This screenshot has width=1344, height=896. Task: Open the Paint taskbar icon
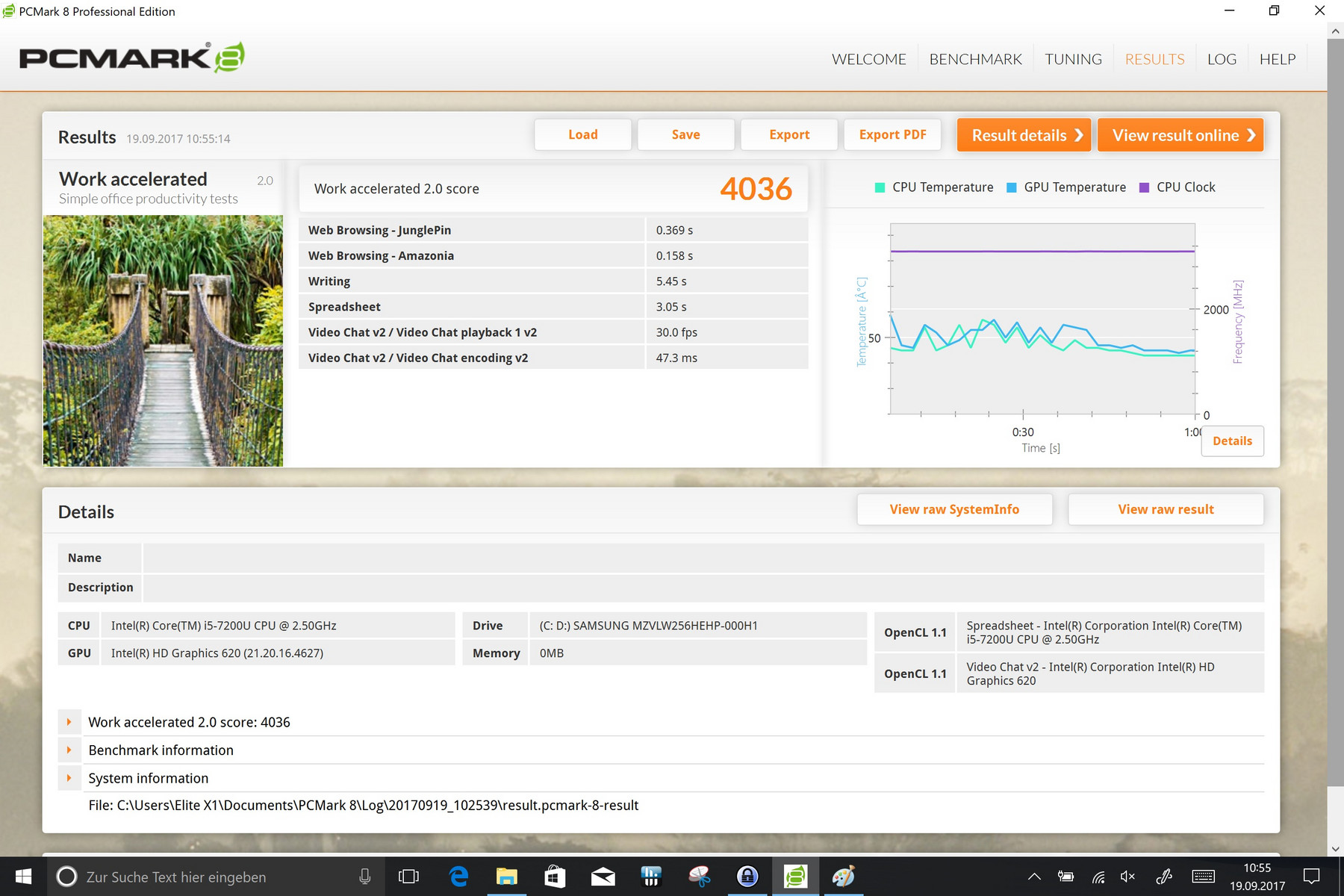point(843,877)
